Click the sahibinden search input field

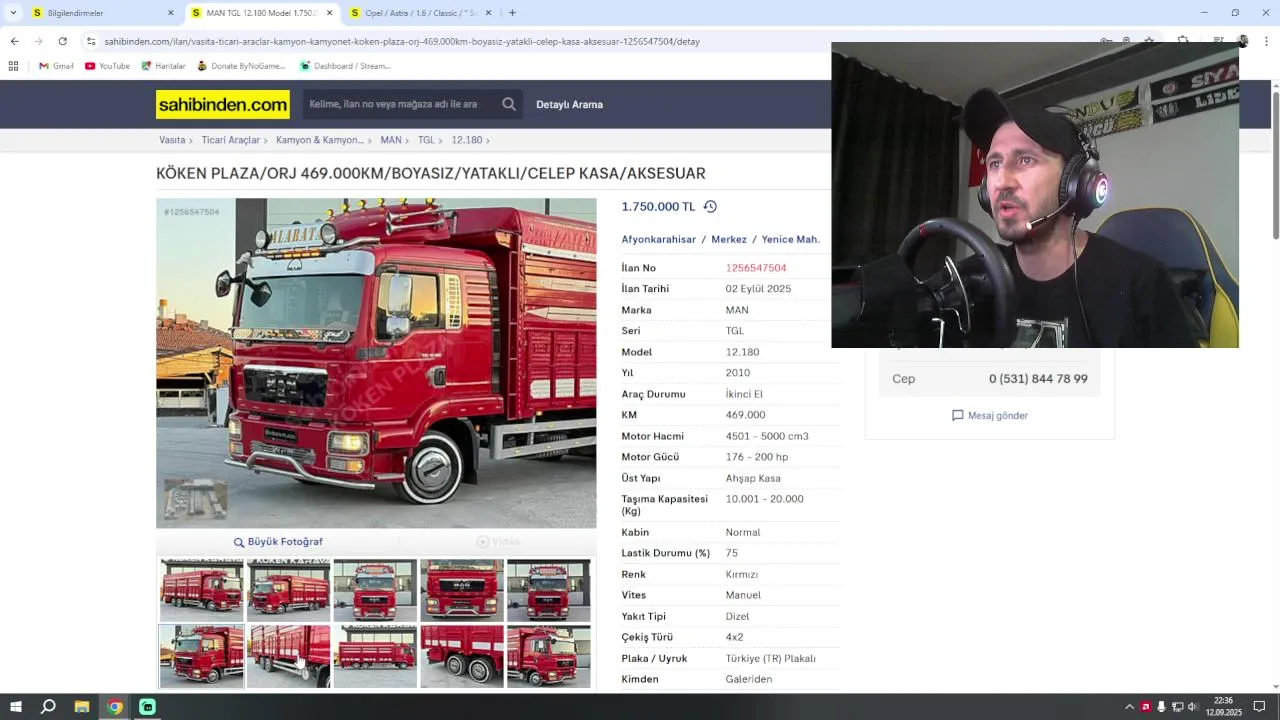point(400,104)
